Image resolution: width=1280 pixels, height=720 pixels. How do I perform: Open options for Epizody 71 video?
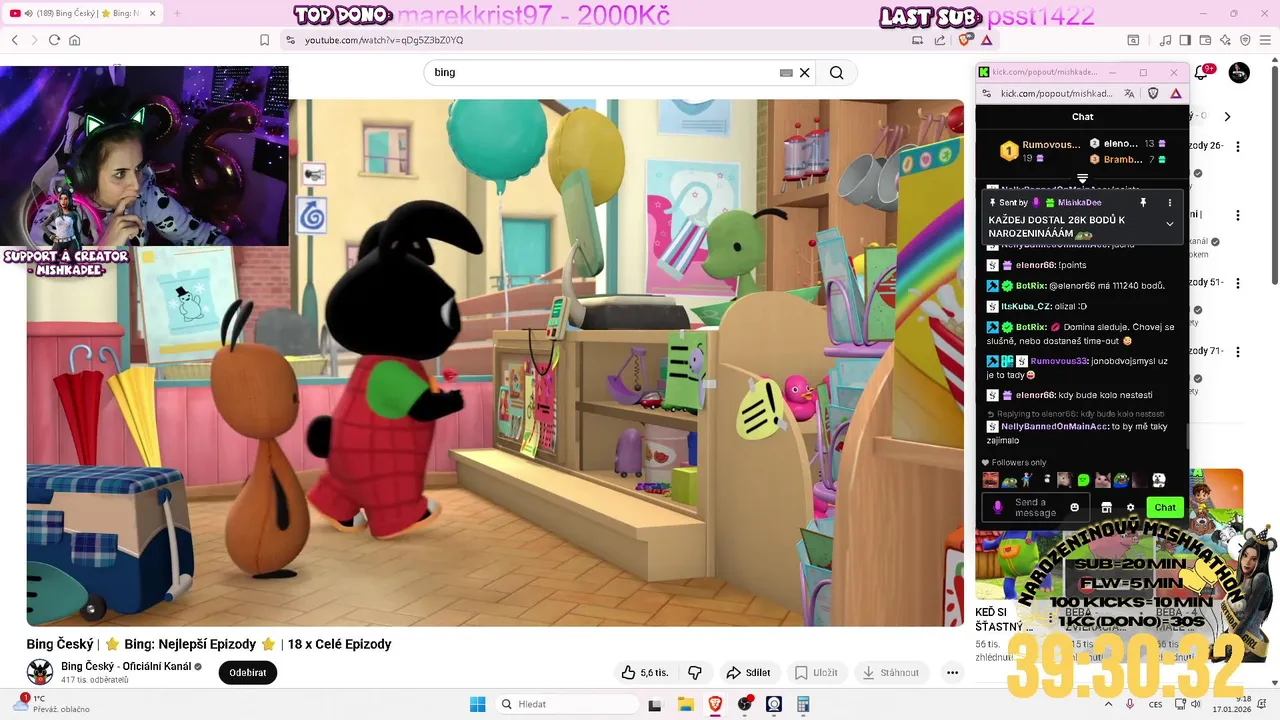(1238, 352)
